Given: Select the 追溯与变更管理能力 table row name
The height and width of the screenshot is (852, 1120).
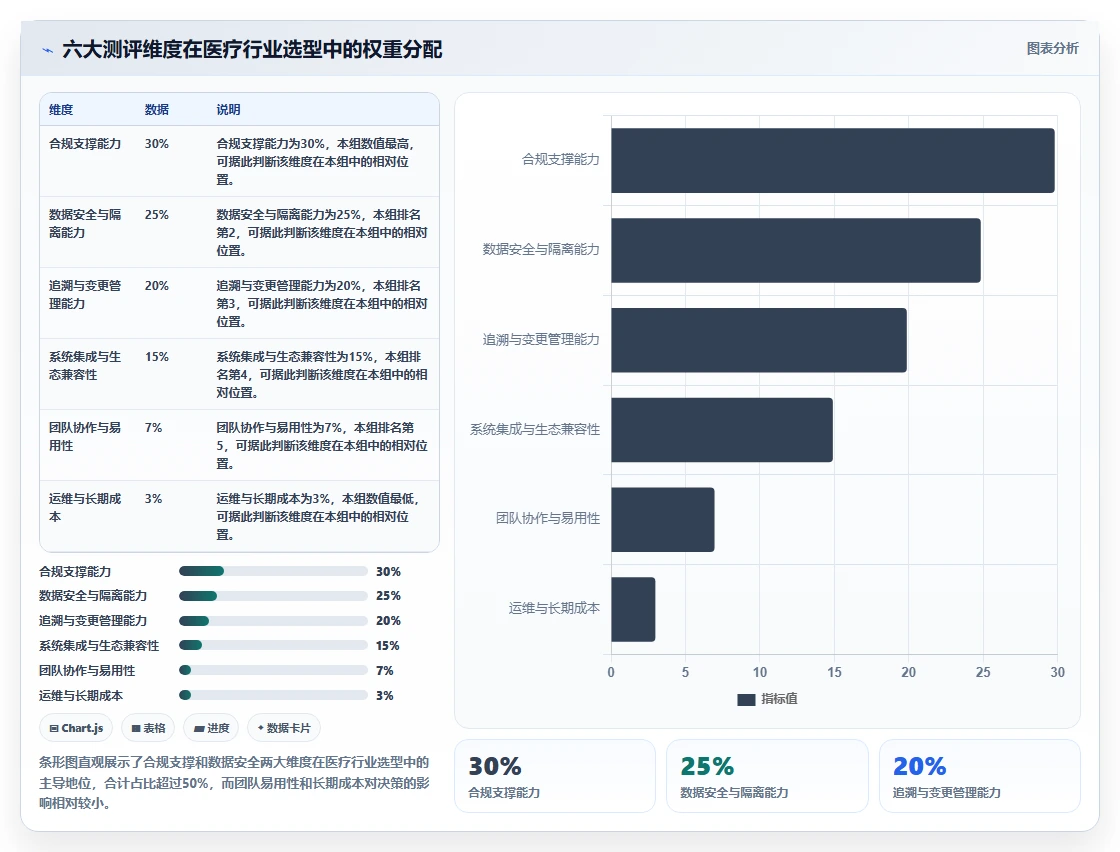Looking at the screenshot, I should click(85, 294).
